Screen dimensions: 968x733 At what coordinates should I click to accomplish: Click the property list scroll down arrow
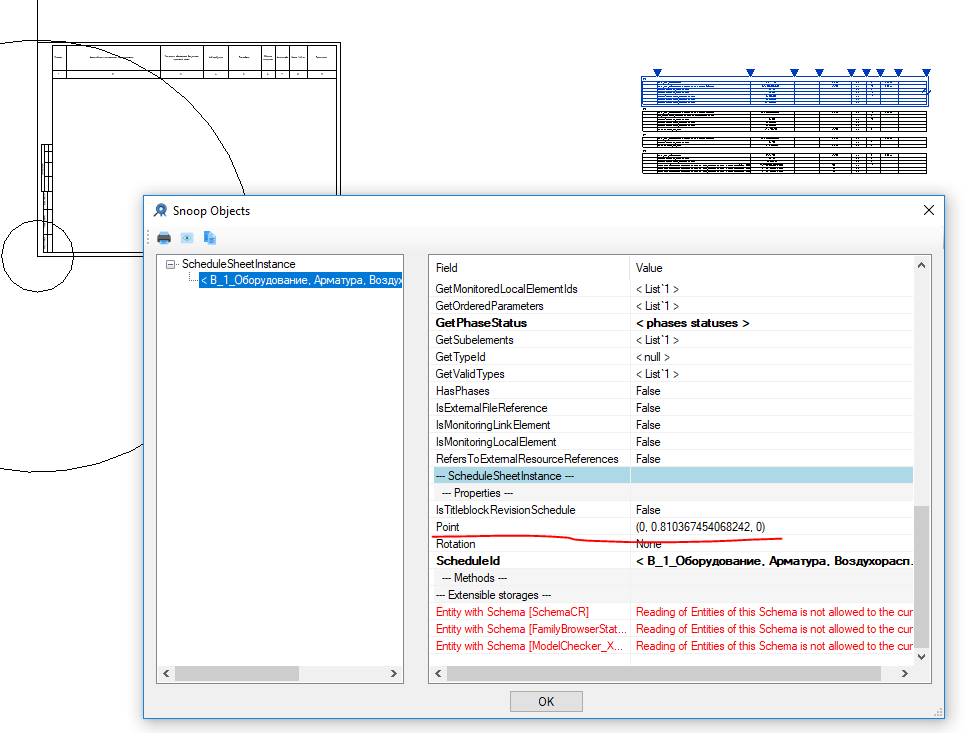coord(921,656)
